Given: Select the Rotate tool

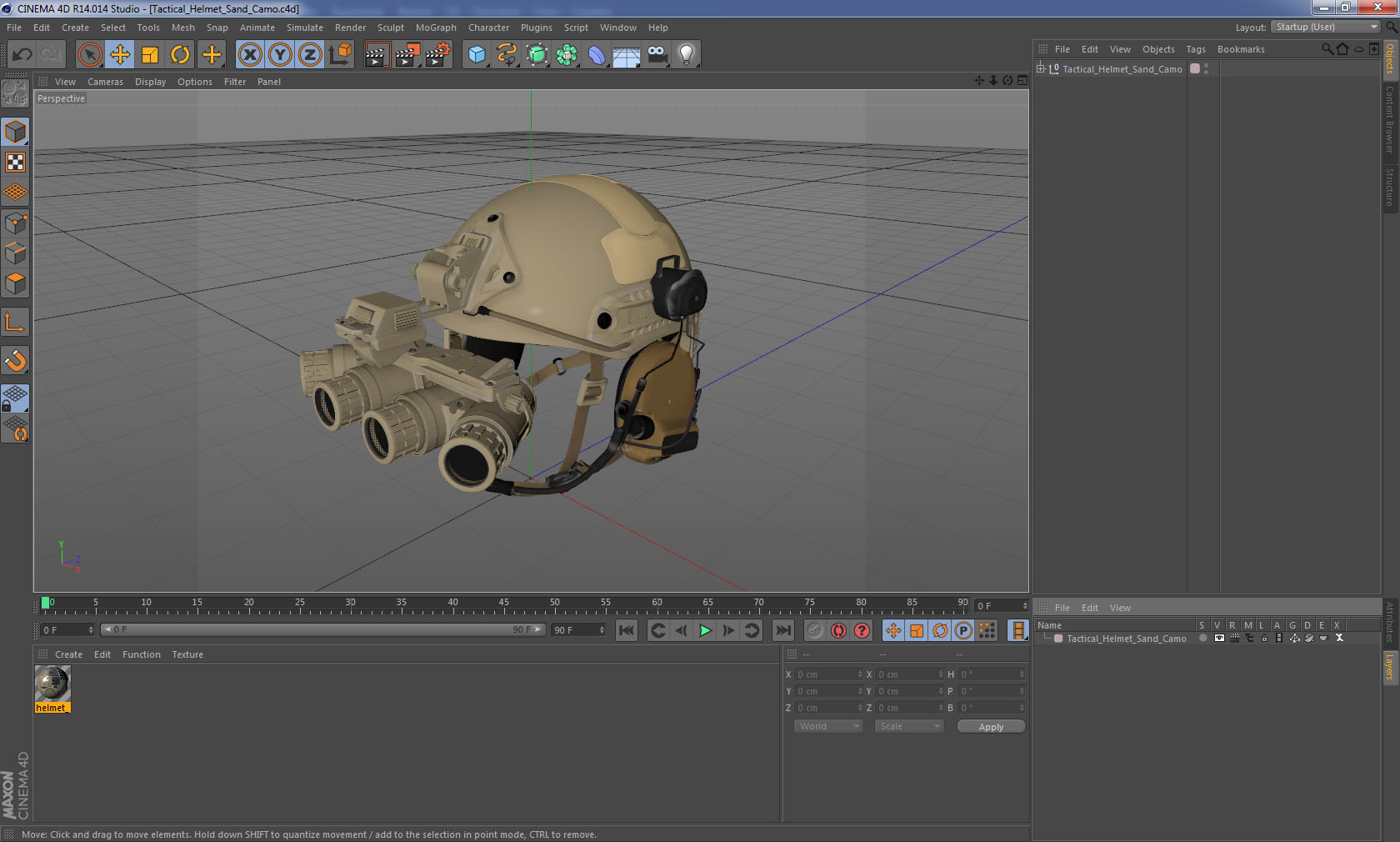Looking at the screenshot, I should (x=180, y=55).
